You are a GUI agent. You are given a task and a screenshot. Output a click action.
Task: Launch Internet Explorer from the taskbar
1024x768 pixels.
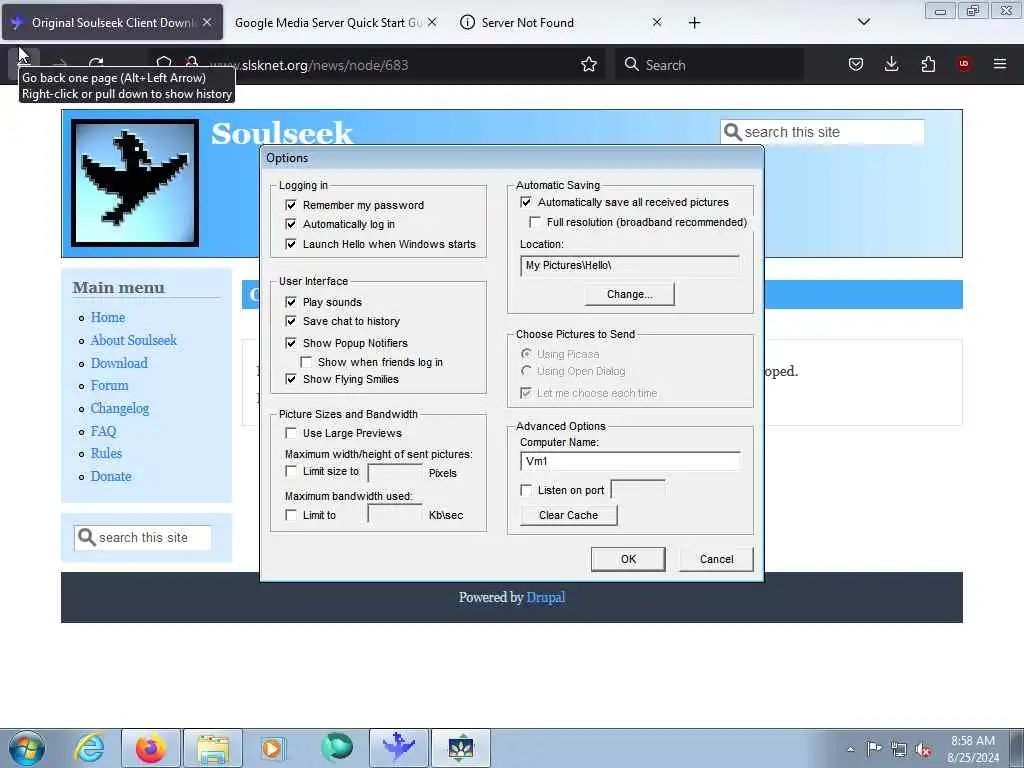tap(89, 748)
